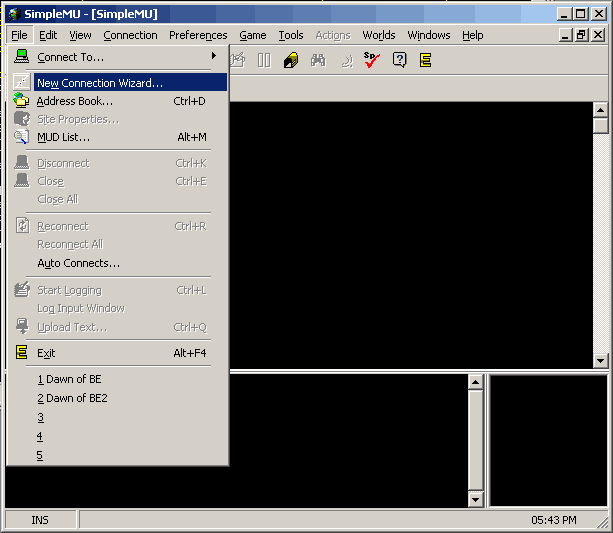
Task: Click the yellow eraser toolbar icon
Action: (x=291, y=60)
